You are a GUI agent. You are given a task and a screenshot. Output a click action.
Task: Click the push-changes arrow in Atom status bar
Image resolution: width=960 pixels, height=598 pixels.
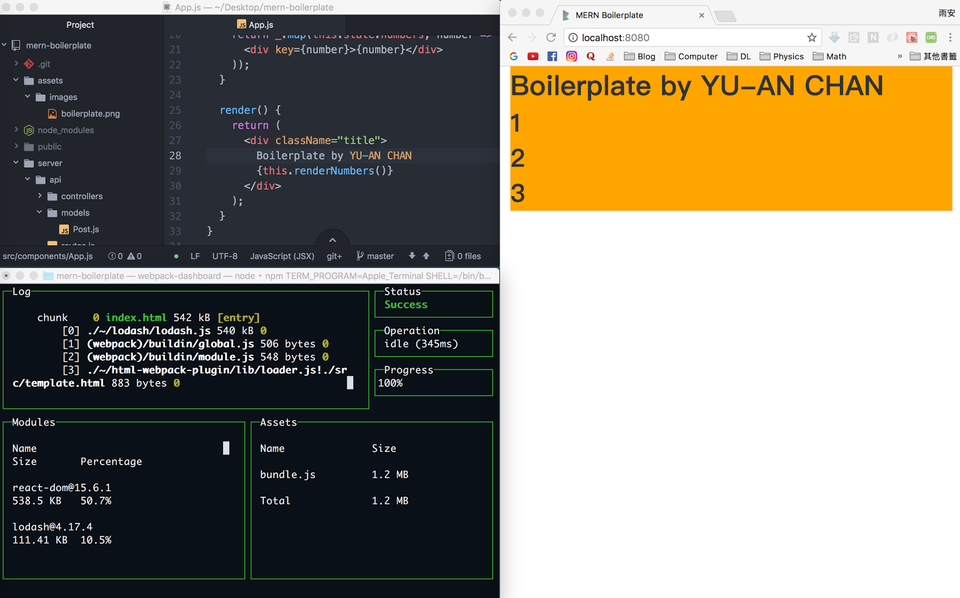click(x=424, y=255)
